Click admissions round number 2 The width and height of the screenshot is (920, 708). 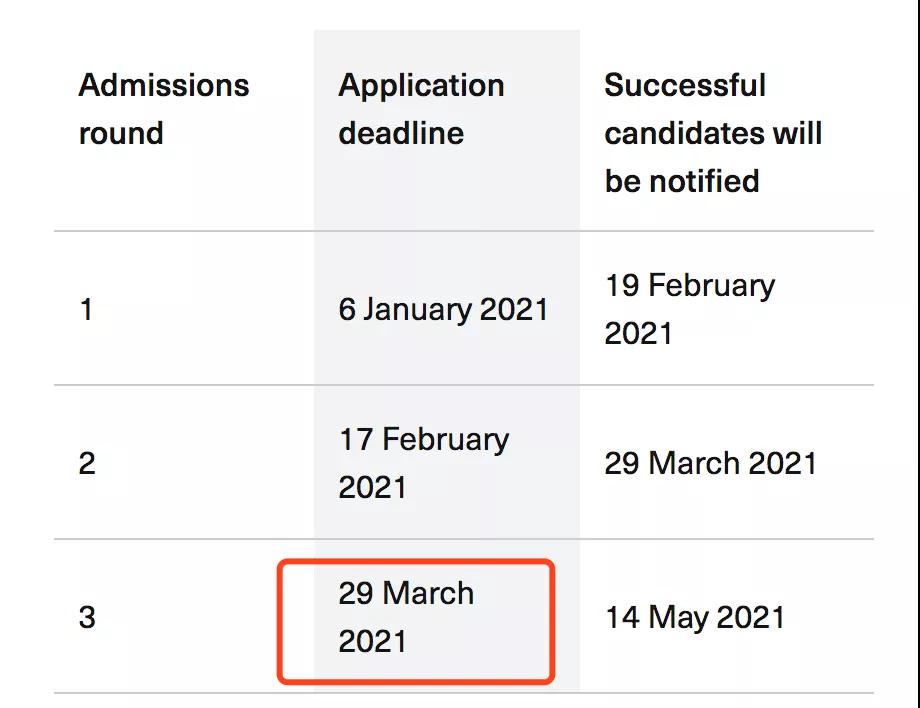tap(87, 463)
